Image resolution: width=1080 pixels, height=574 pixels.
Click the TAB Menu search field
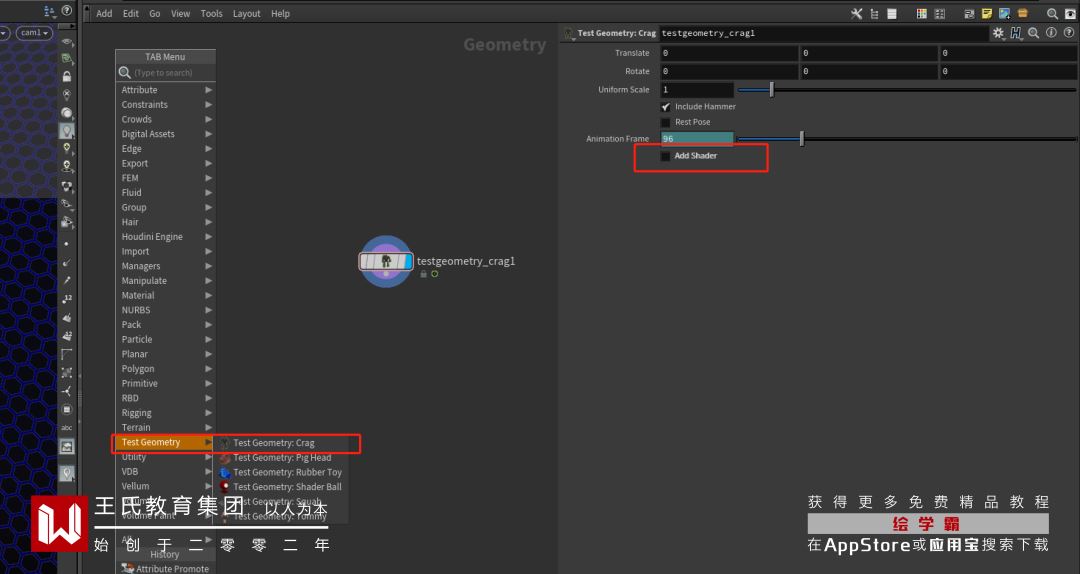165,72
